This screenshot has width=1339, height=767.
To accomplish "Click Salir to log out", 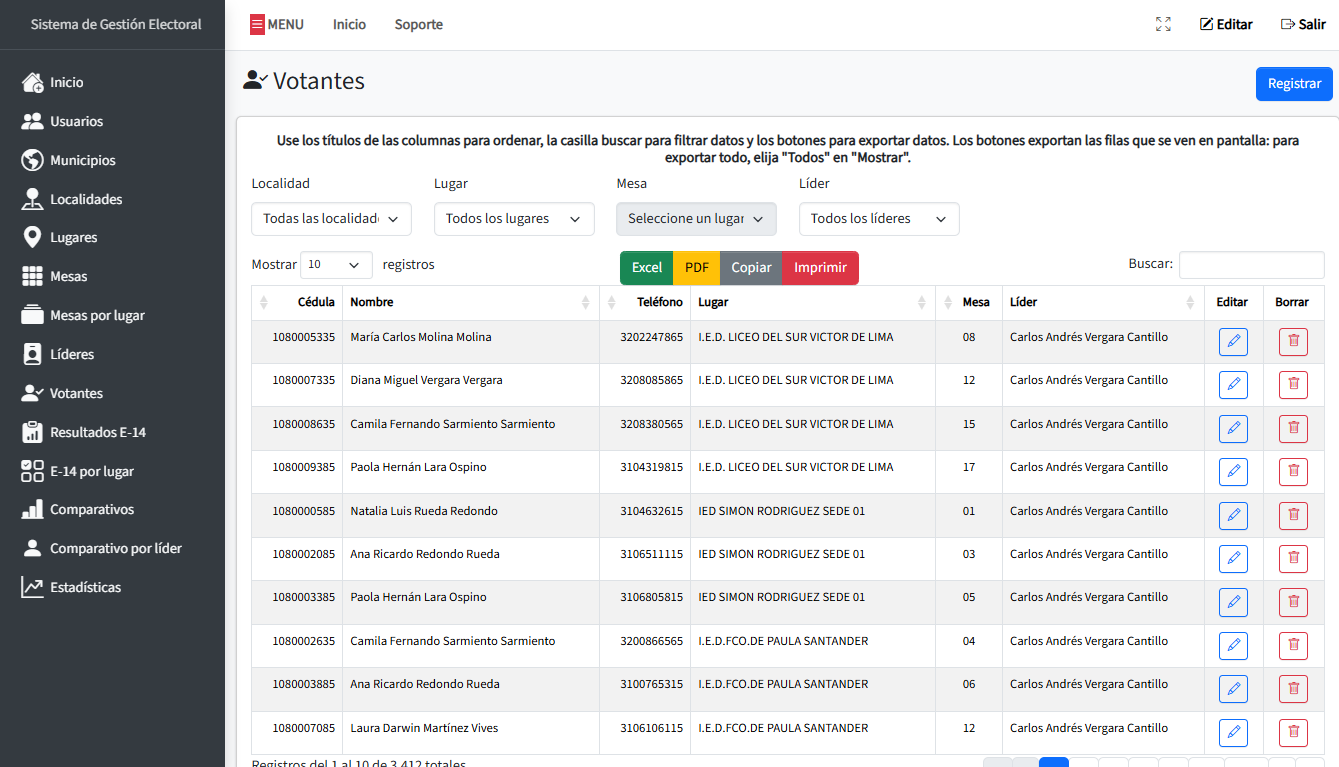I will 1303,24.
